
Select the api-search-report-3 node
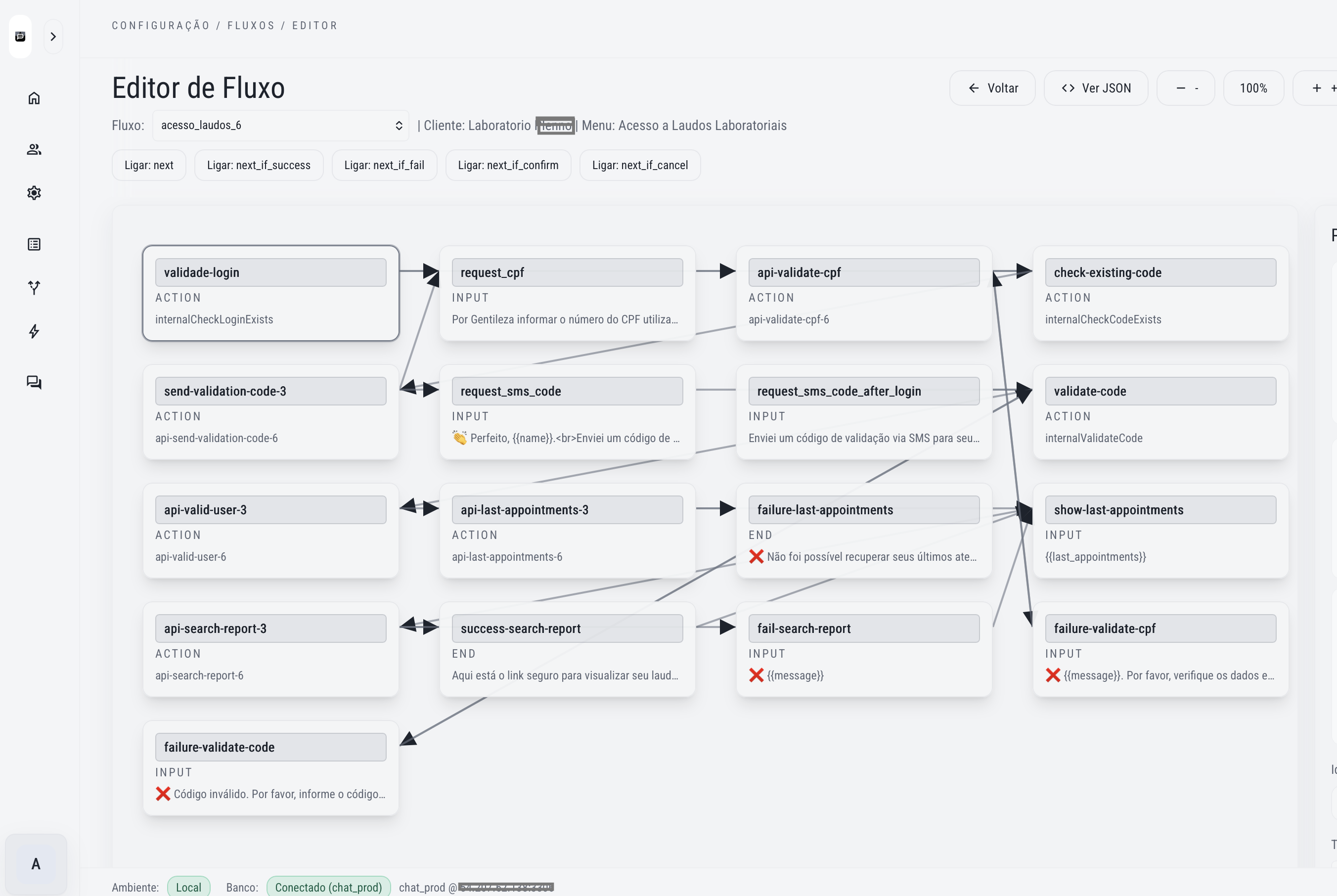click(271, 649)
